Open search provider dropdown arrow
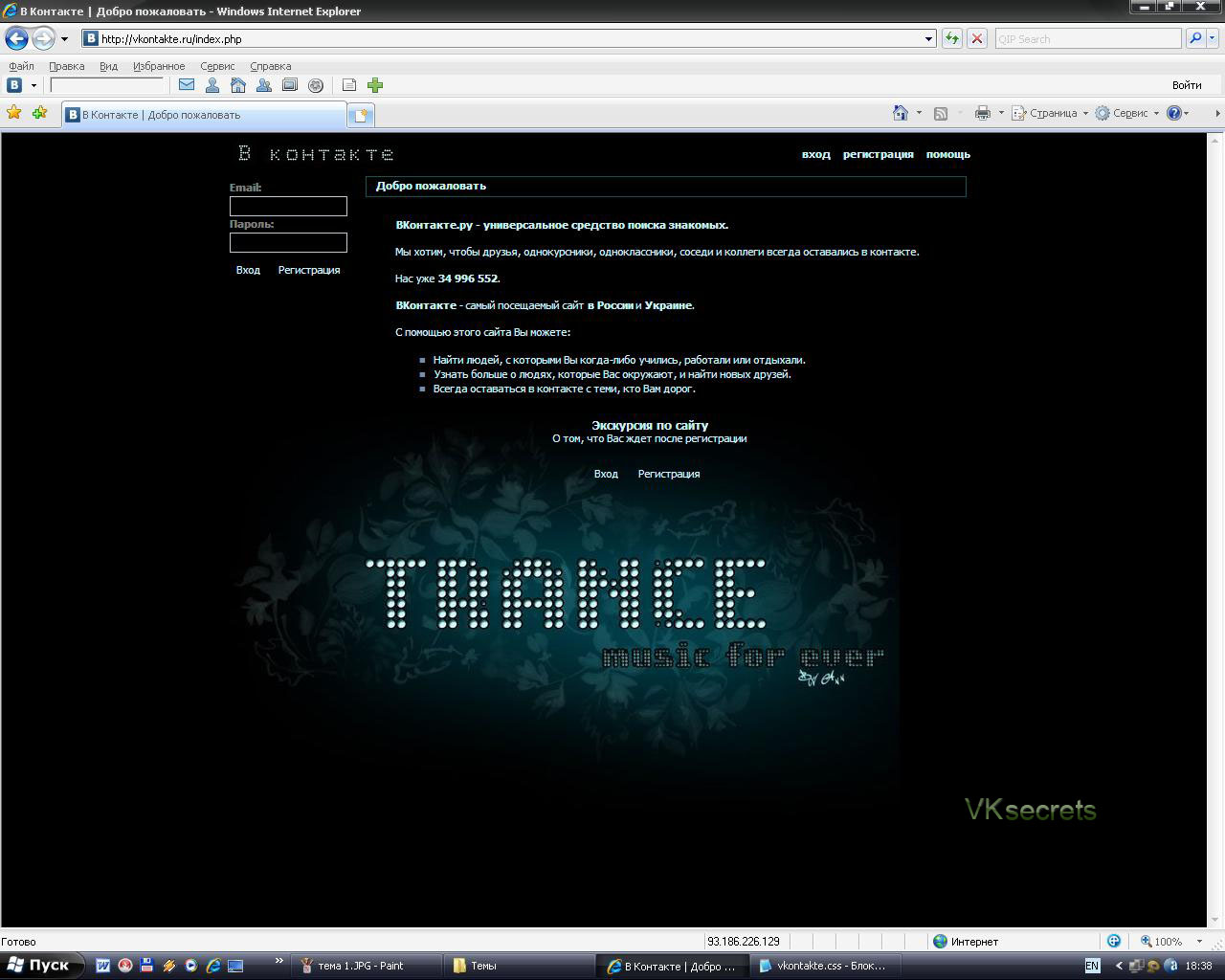1225x980 pixels. tap(1212, 39)
